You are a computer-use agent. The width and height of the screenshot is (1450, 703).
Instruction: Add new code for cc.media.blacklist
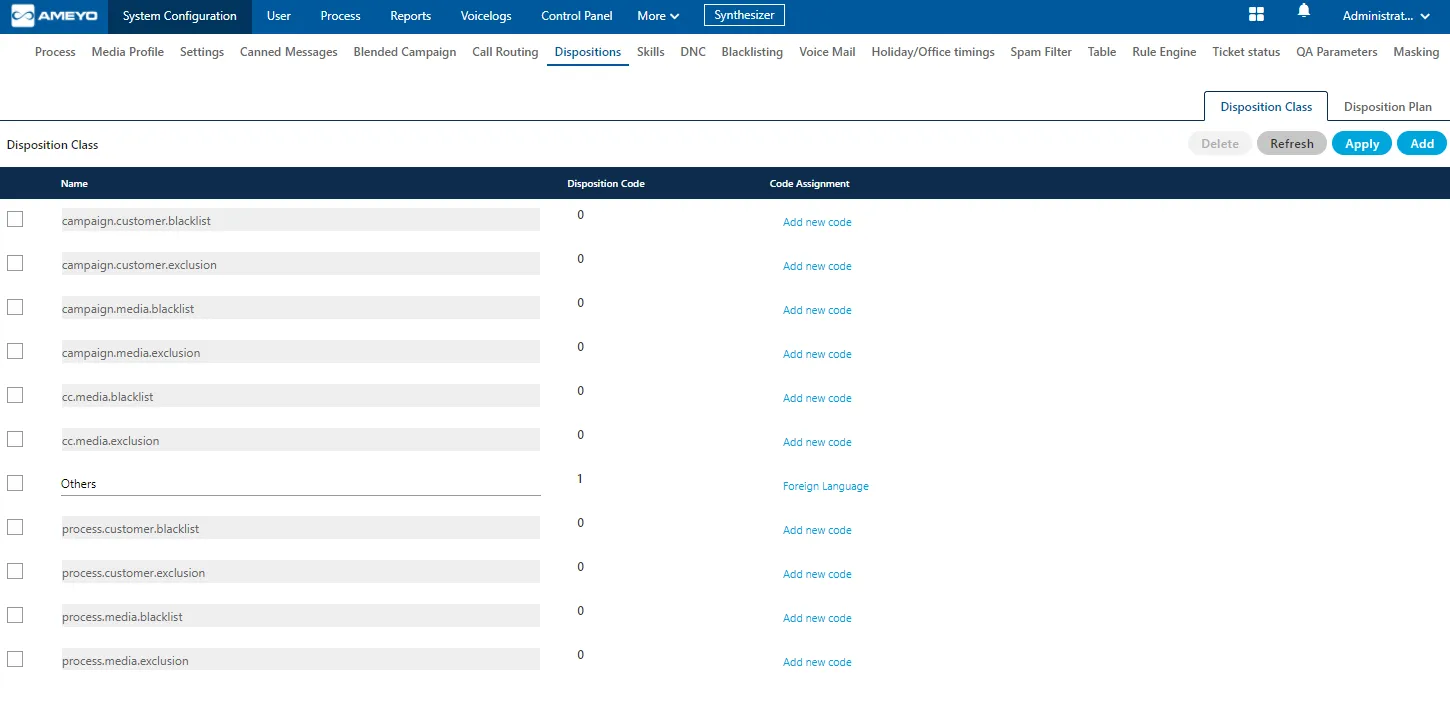click(817, 398)
